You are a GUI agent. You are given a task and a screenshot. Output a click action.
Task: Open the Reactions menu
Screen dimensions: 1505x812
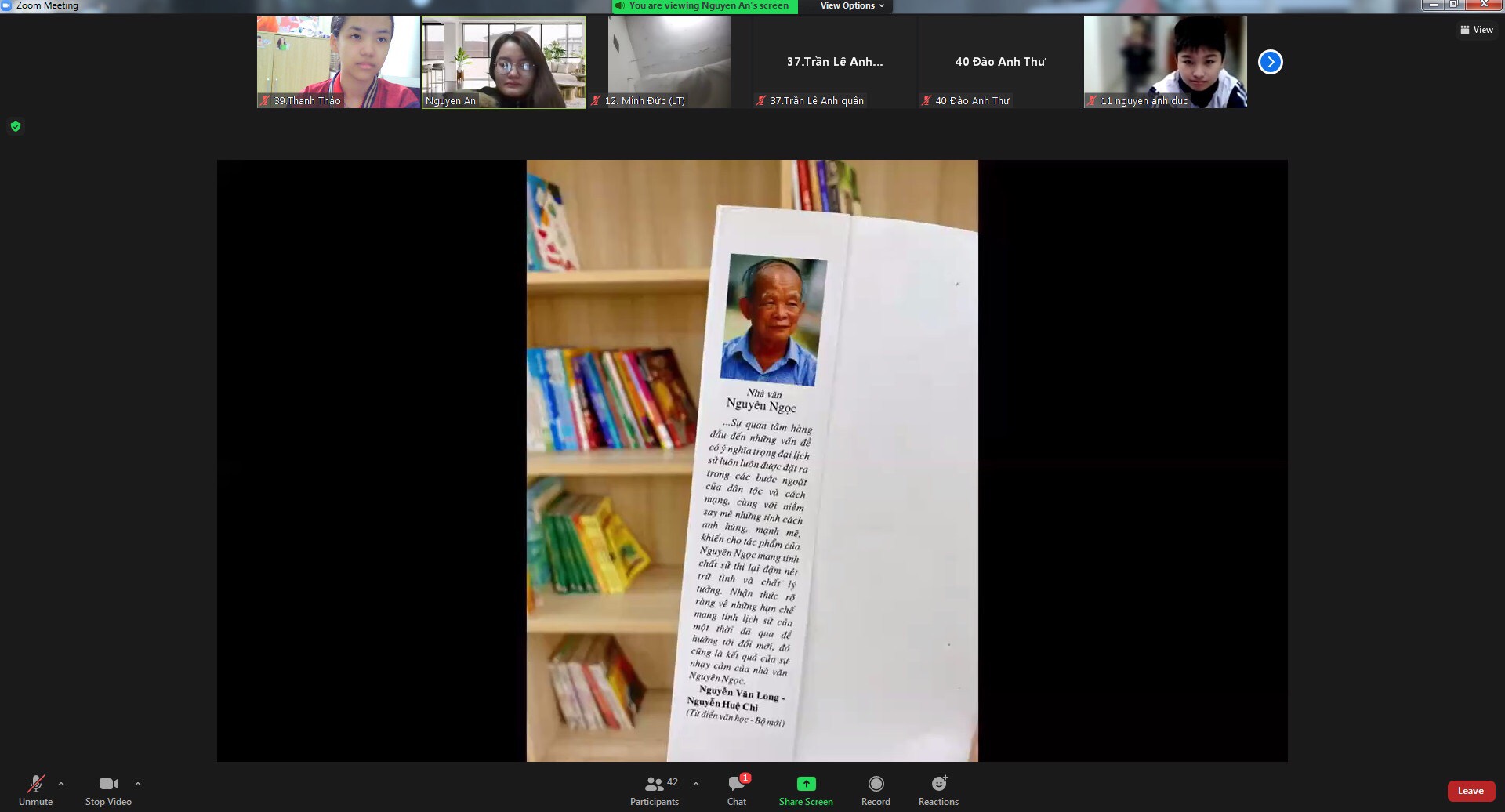pos(938,790)
